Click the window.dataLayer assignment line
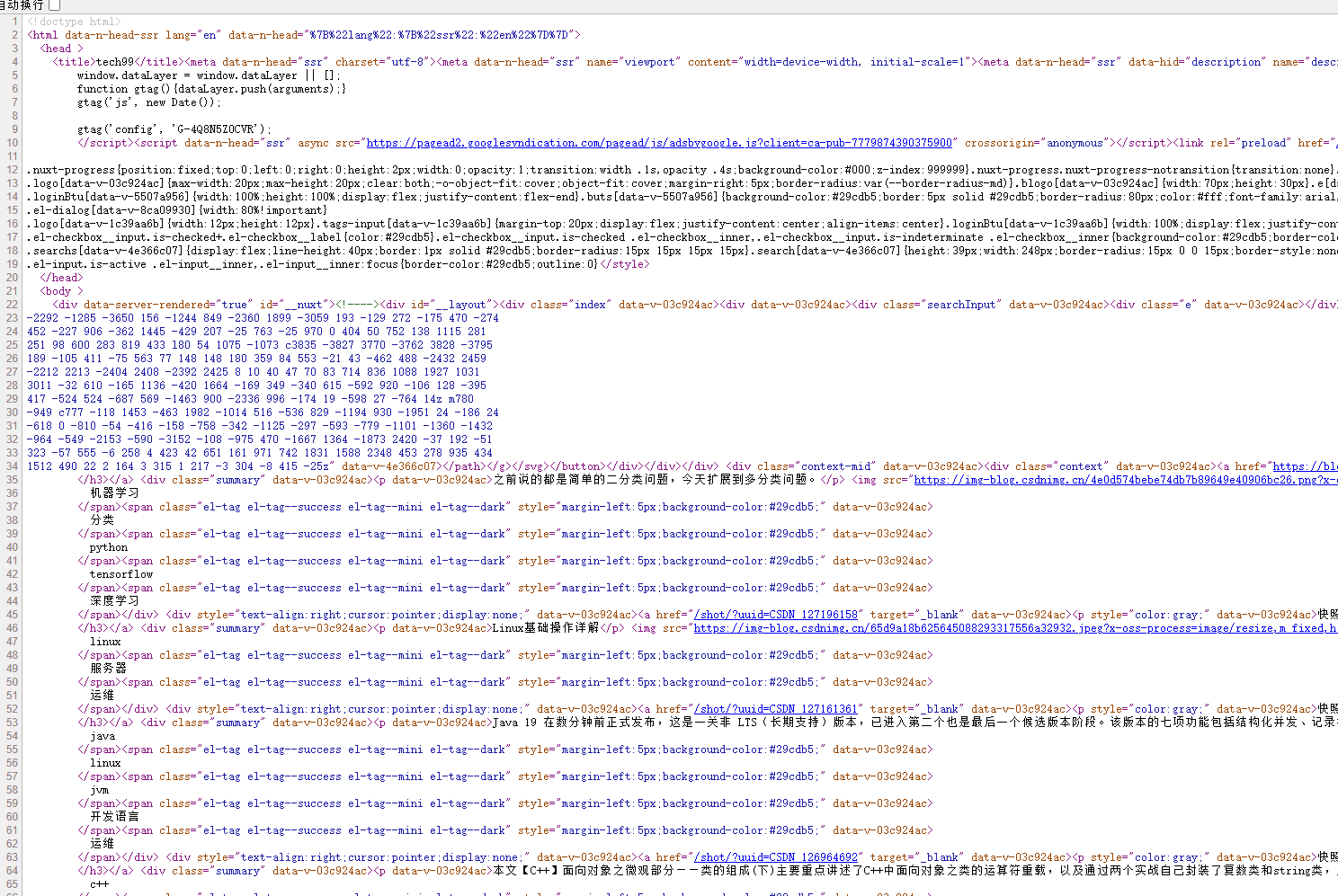Screen dimensions: 1338x896 (209, 75)
